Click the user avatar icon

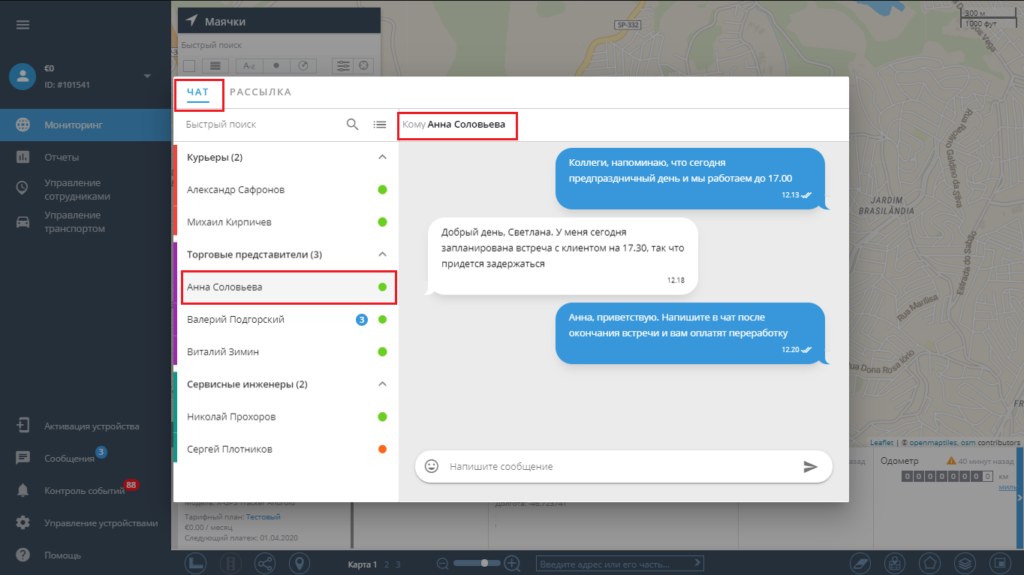(22, 76)
